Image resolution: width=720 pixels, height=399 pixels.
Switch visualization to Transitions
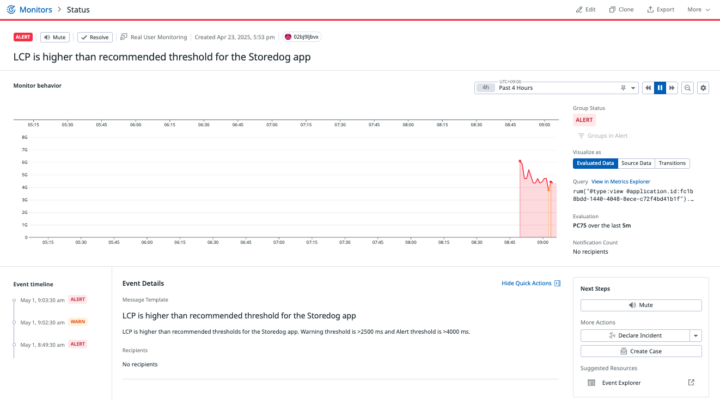[672, 163]
